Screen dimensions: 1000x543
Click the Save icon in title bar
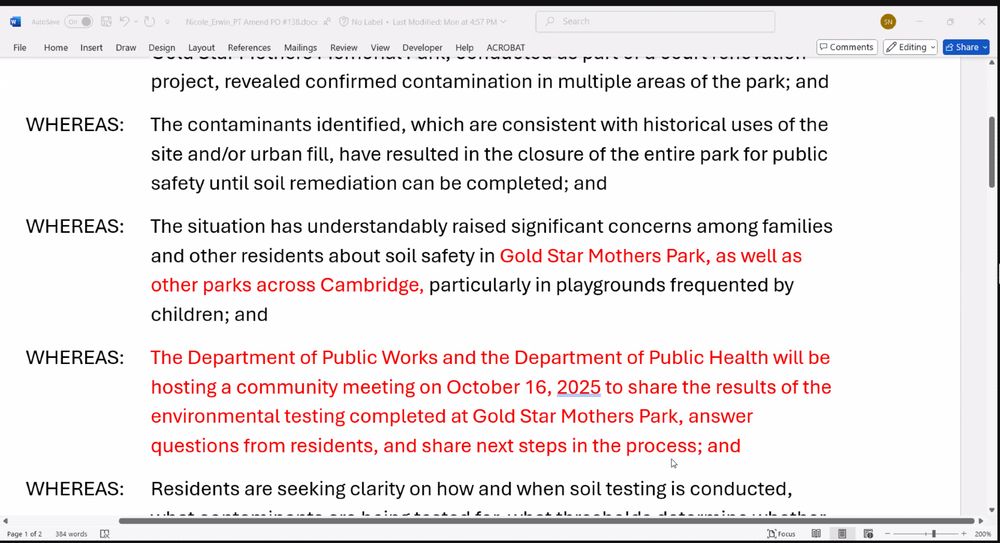click(x=107, y=22)
